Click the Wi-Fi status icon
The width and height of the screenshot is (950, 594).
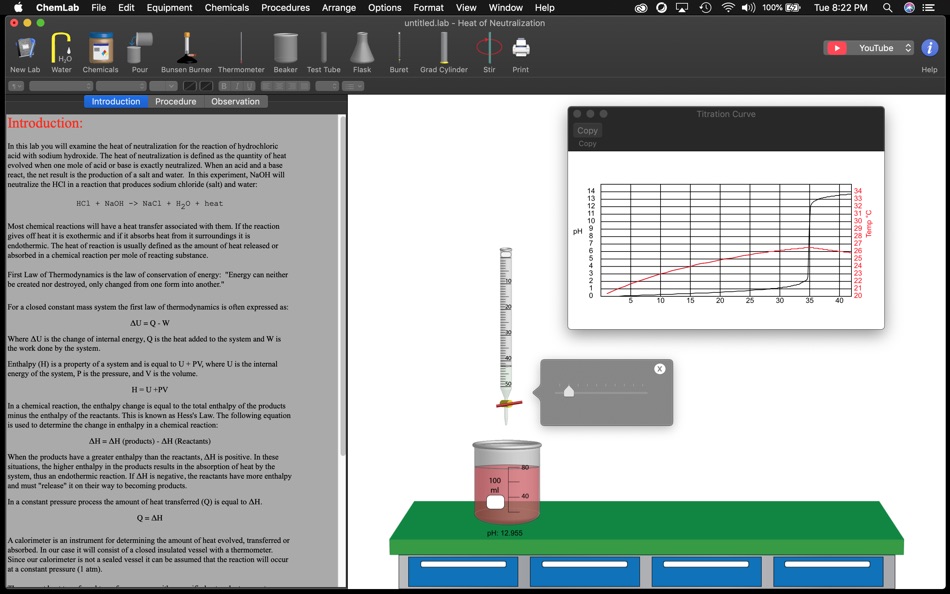point(728,8)
